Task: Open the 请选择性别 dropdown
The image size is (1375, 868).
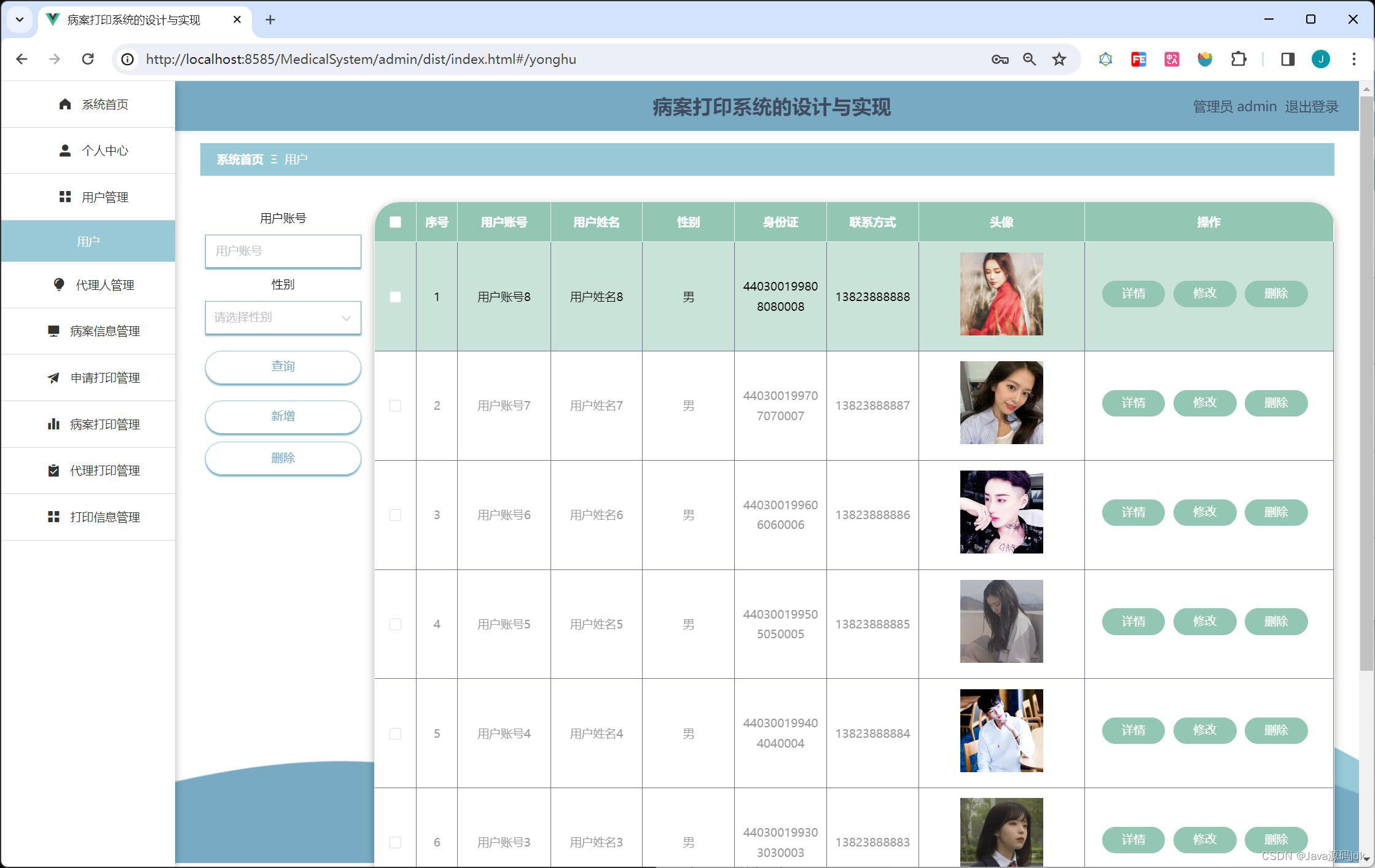Action: tap(283, 318)
